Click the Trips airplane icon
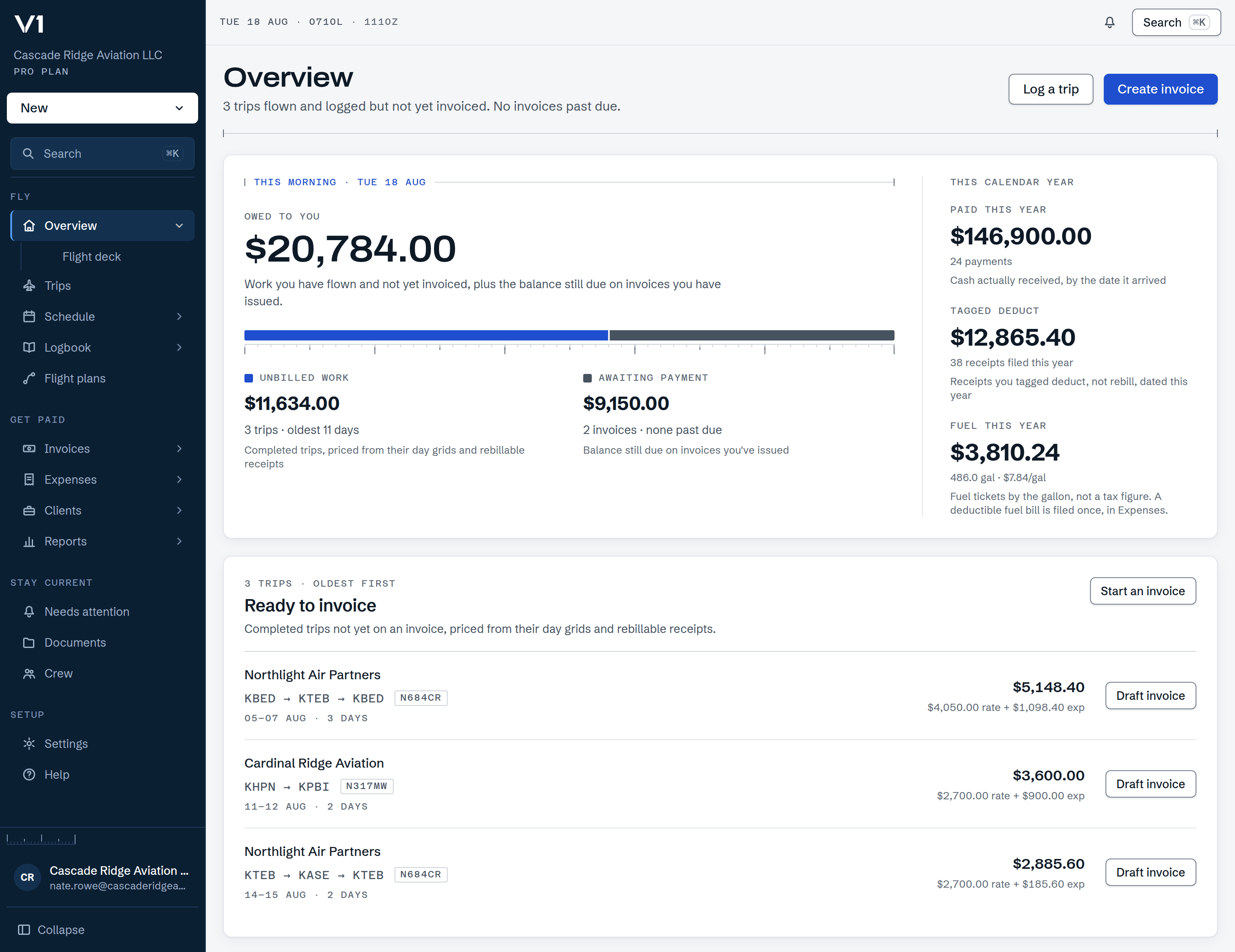The width and height of the screenshot is (1235, 952). pyautogui.click(x=29, y=286)
